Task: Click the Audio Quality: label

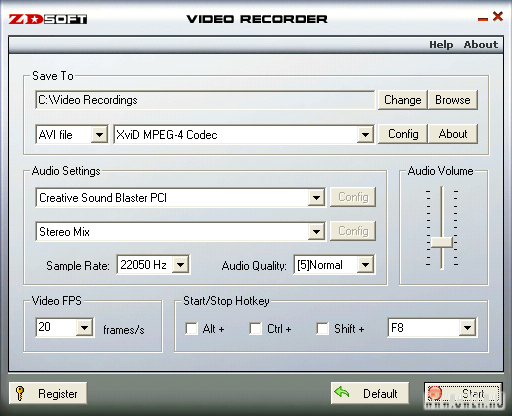Action: (x=254, y=266)
